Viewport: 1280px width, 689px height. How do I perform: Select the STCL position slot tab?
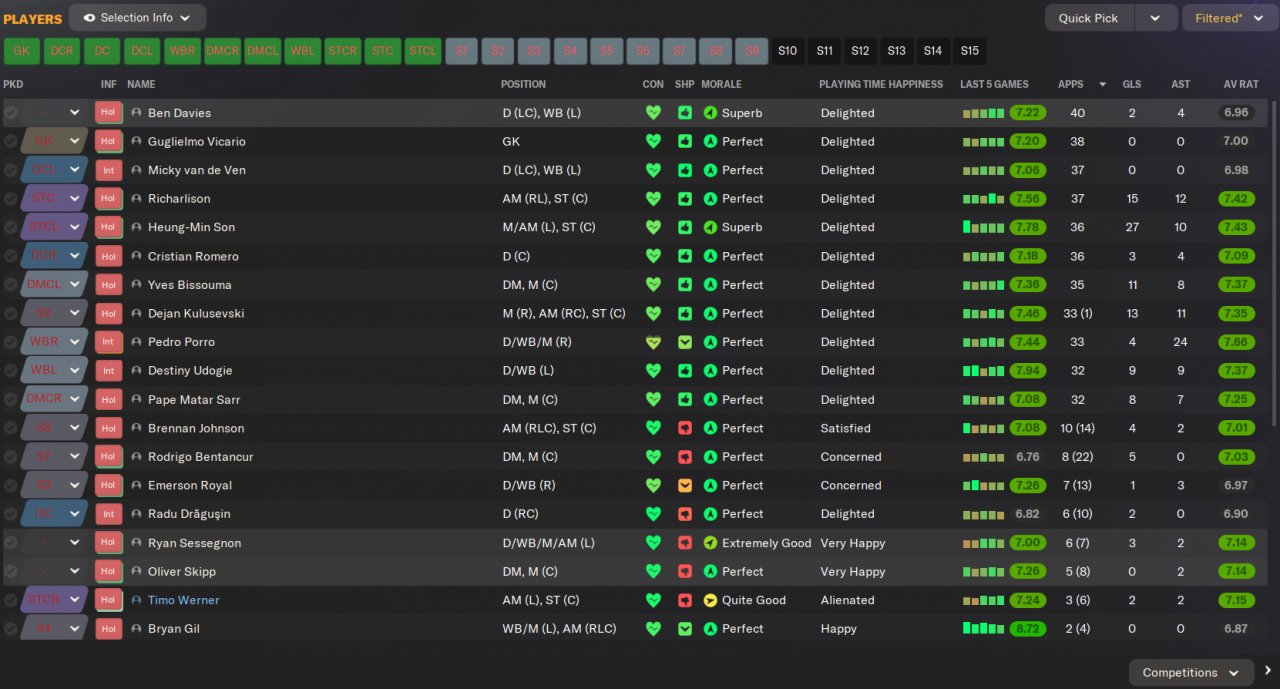[x=422, y=51]
